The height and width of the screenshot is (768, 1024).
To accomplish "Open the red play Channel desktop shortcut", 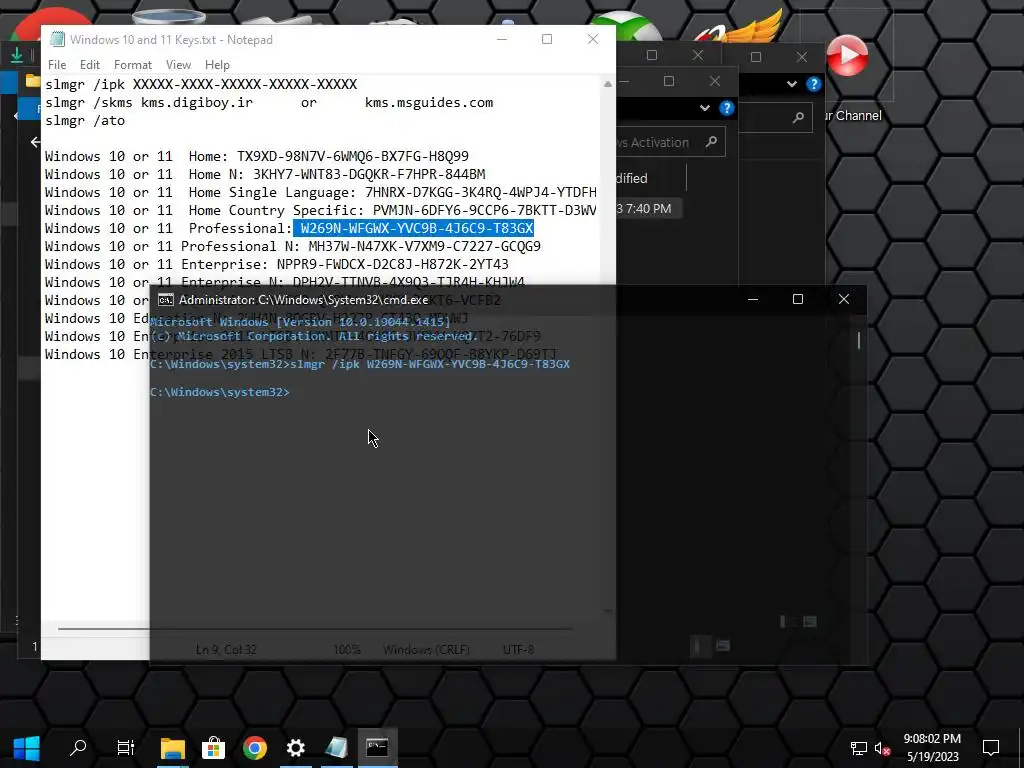I will [847, 56].
